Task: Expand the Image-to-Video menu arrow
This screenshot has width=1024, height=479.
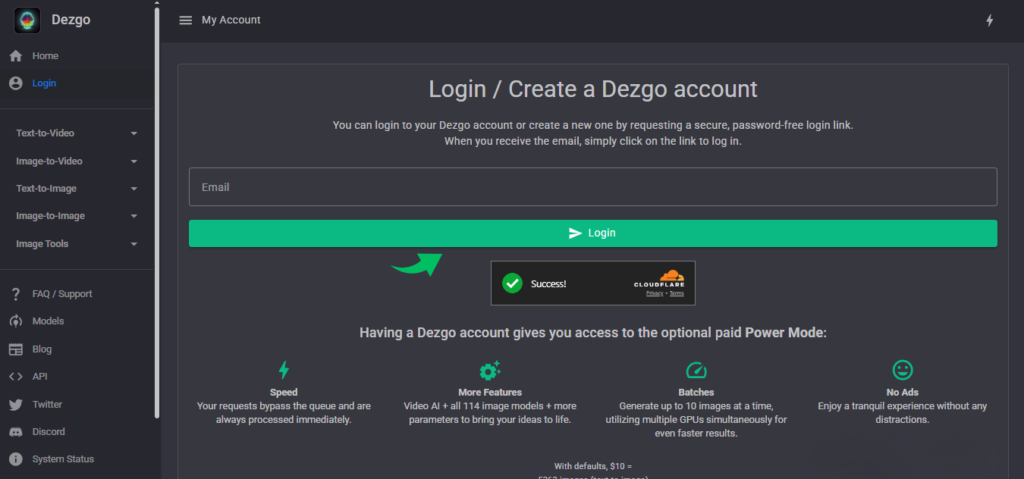Action: pyautogui.click(x=134, y=161)
